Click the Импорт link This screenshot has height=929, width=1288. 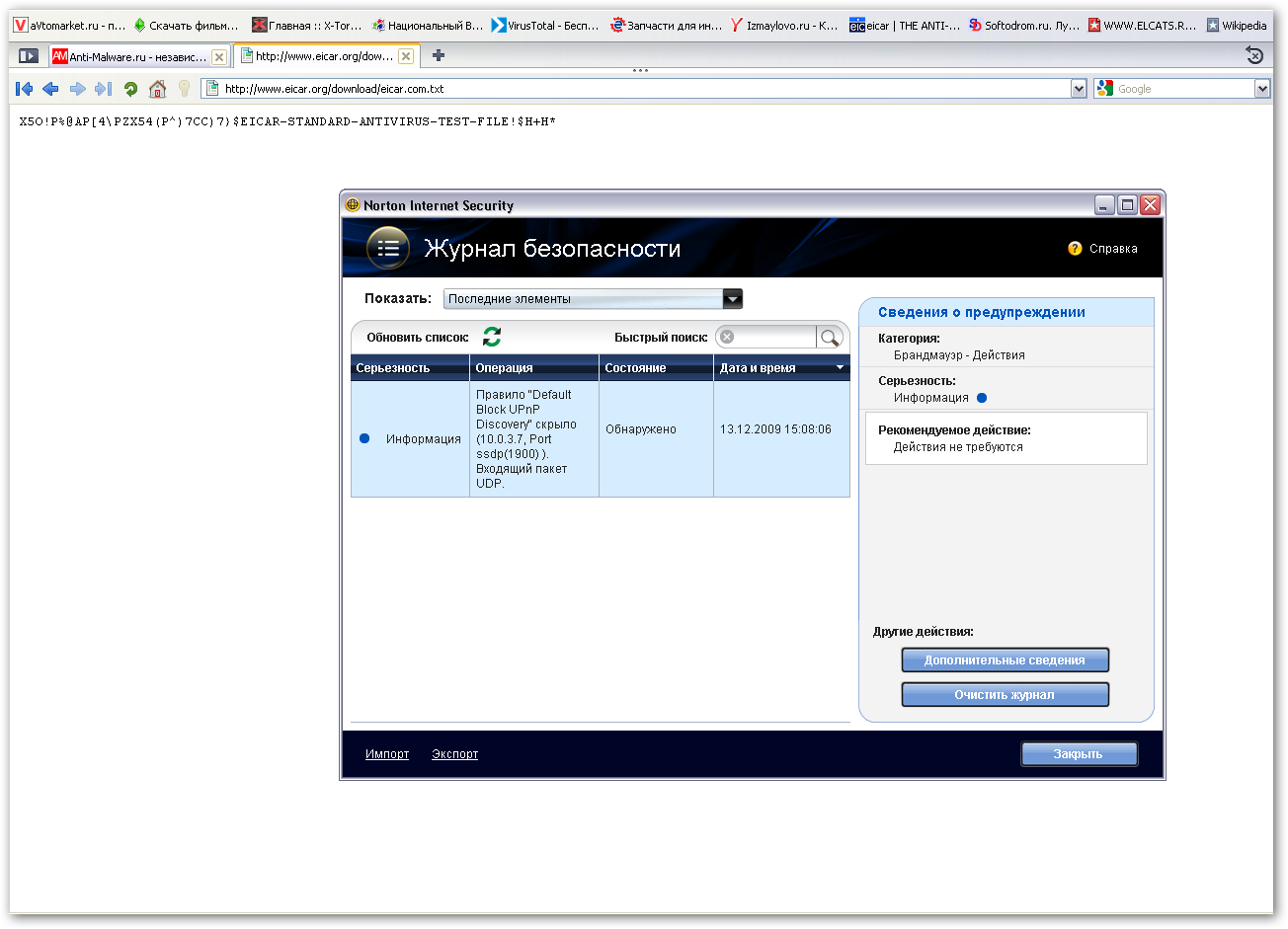pos(387,754)
